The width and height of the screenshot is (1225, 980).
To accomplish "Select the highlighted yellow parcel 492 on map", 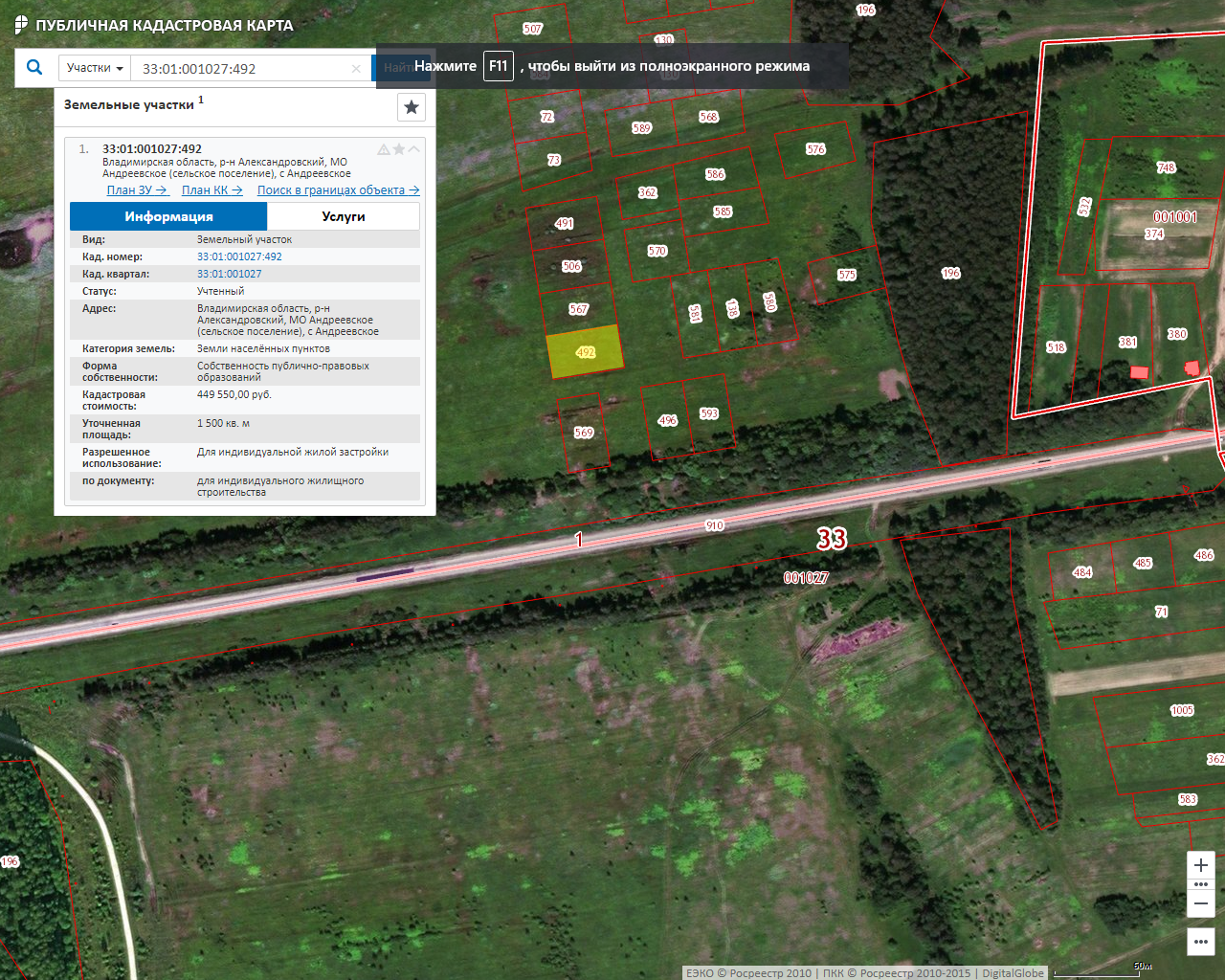I will pyautogui.click(x=585, y=352).
